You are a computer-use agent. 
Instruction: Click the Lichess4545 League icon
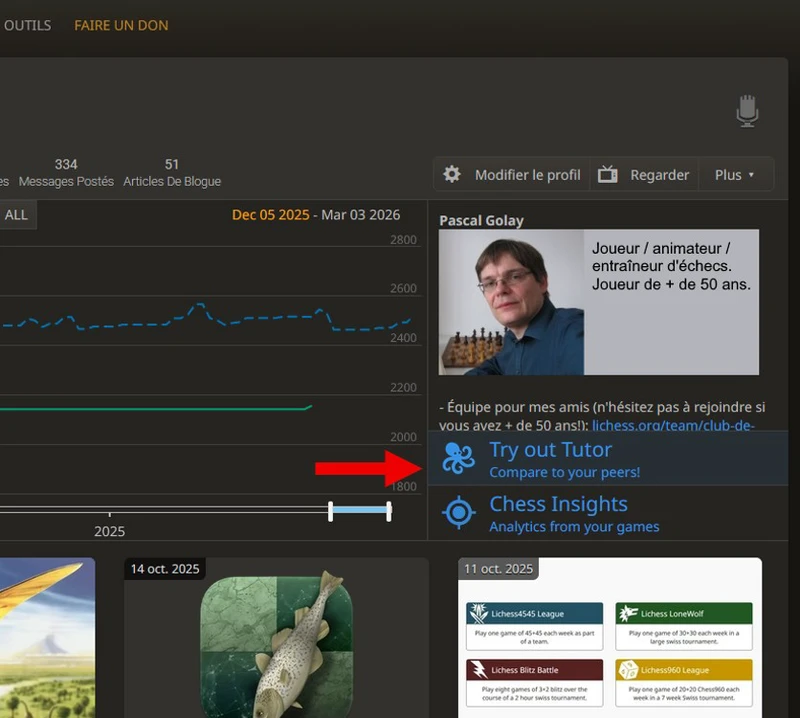[x=478, y=613]
